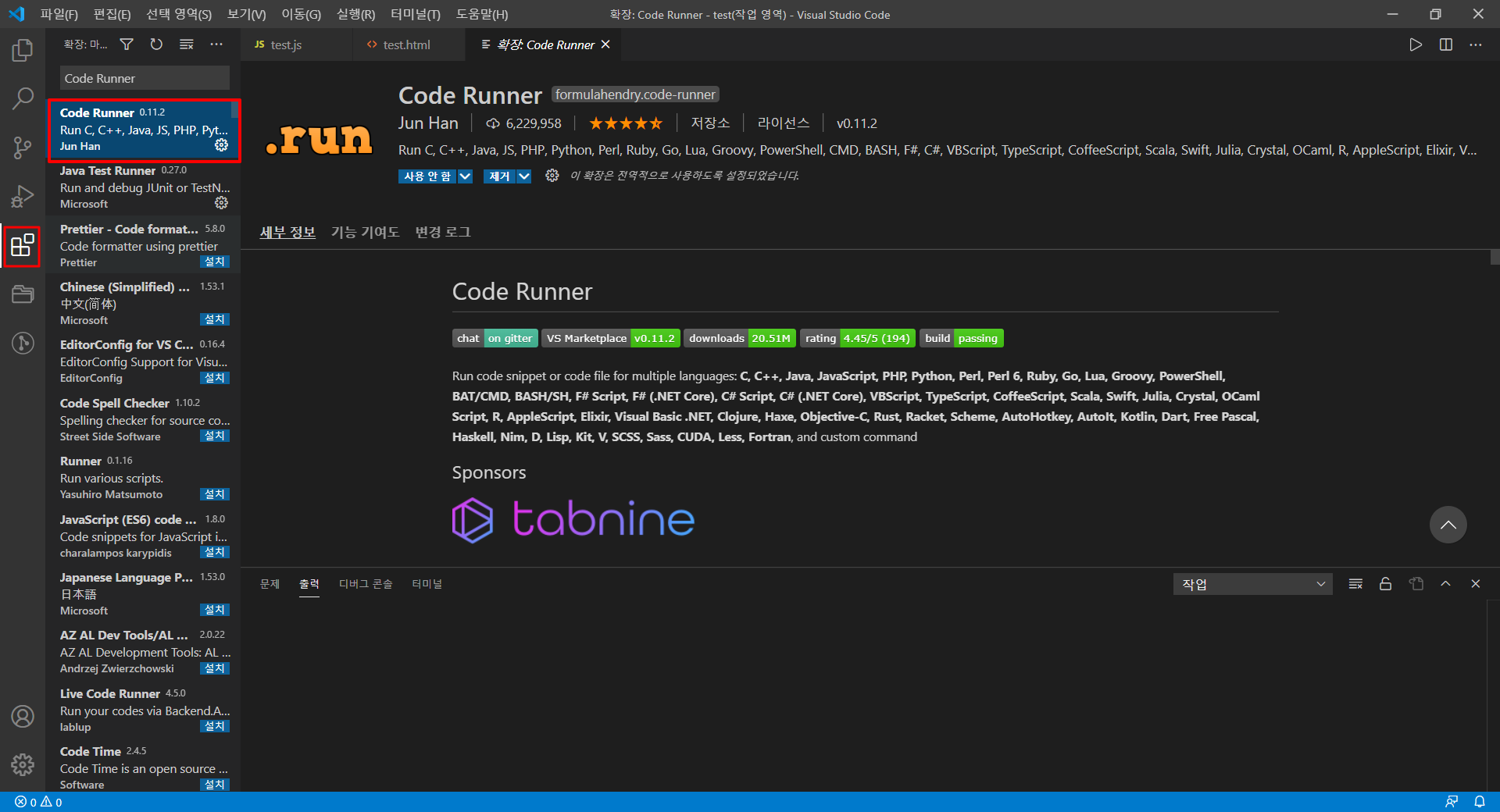Image resolution: width=1500 pixels, height=812 pixels.
Task: Open the Search view in activity bar
Action: click(23, 99)
